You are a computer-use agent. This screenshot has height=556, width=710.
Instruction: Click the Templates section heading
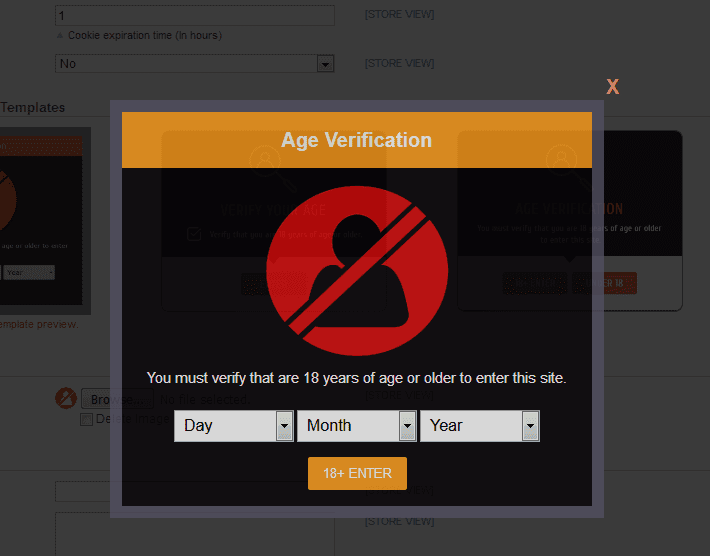pos(32,107)
